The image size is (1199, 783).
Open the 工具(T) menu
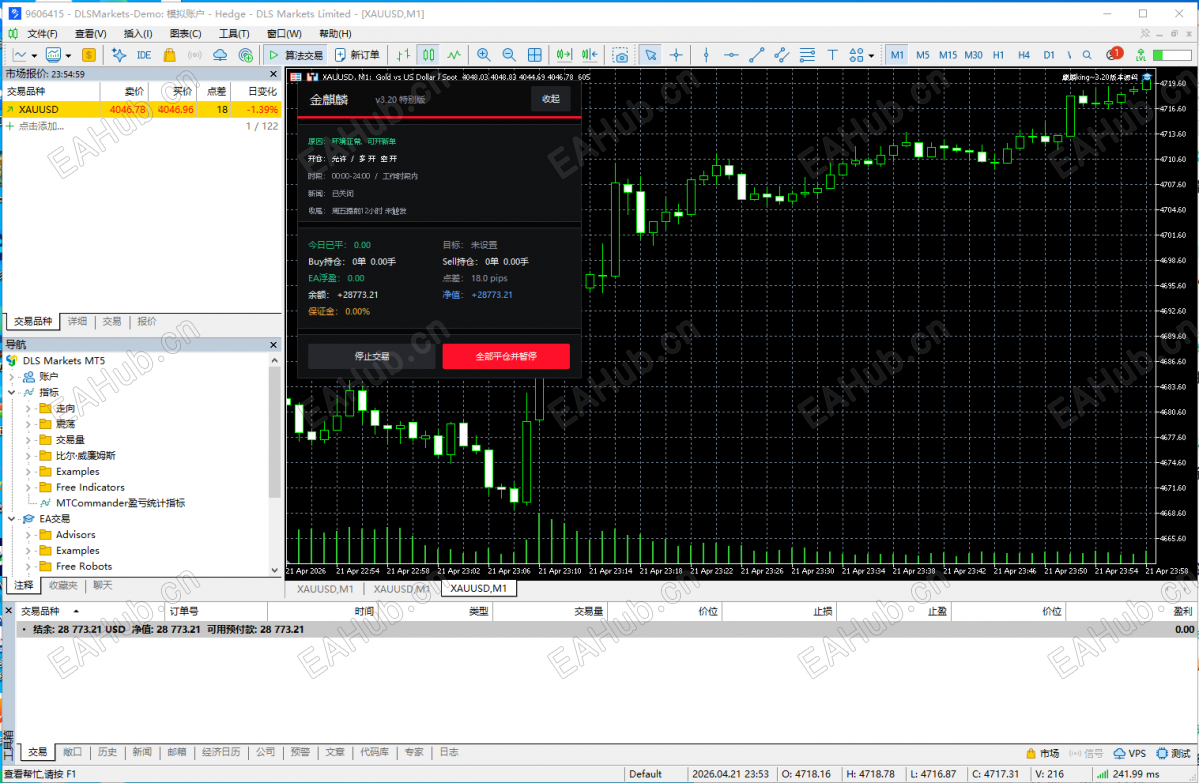click(x=234, y=34)
